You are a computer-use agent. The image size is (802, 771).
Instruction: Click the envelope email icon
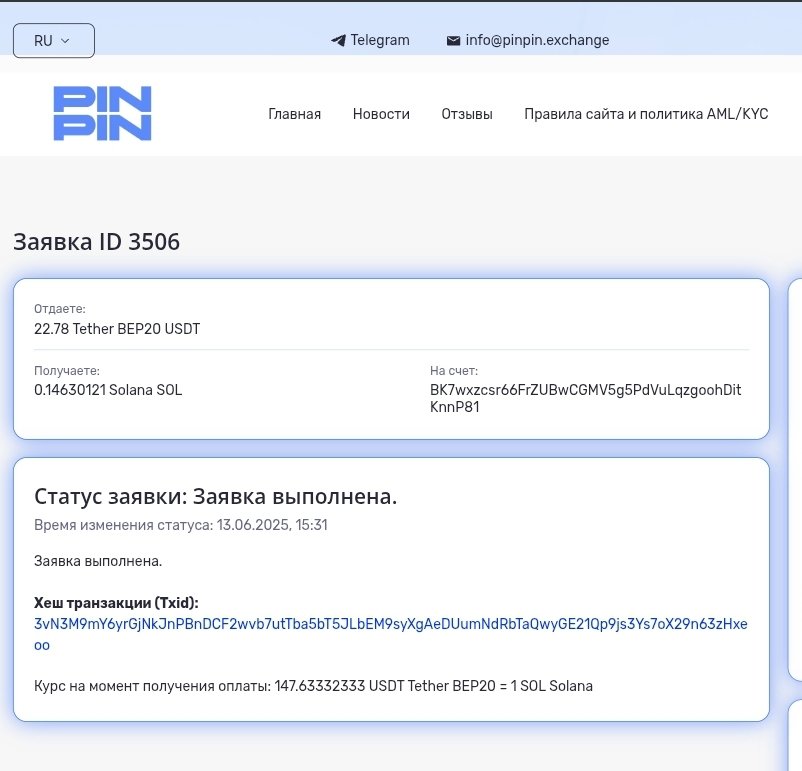(x=453, y=41)
